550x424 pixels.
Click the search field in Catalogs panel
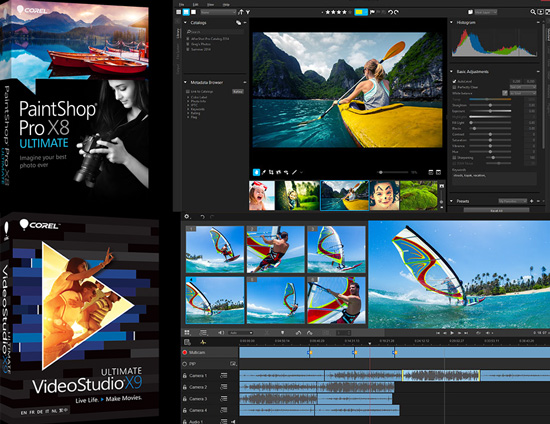point(215,32)
